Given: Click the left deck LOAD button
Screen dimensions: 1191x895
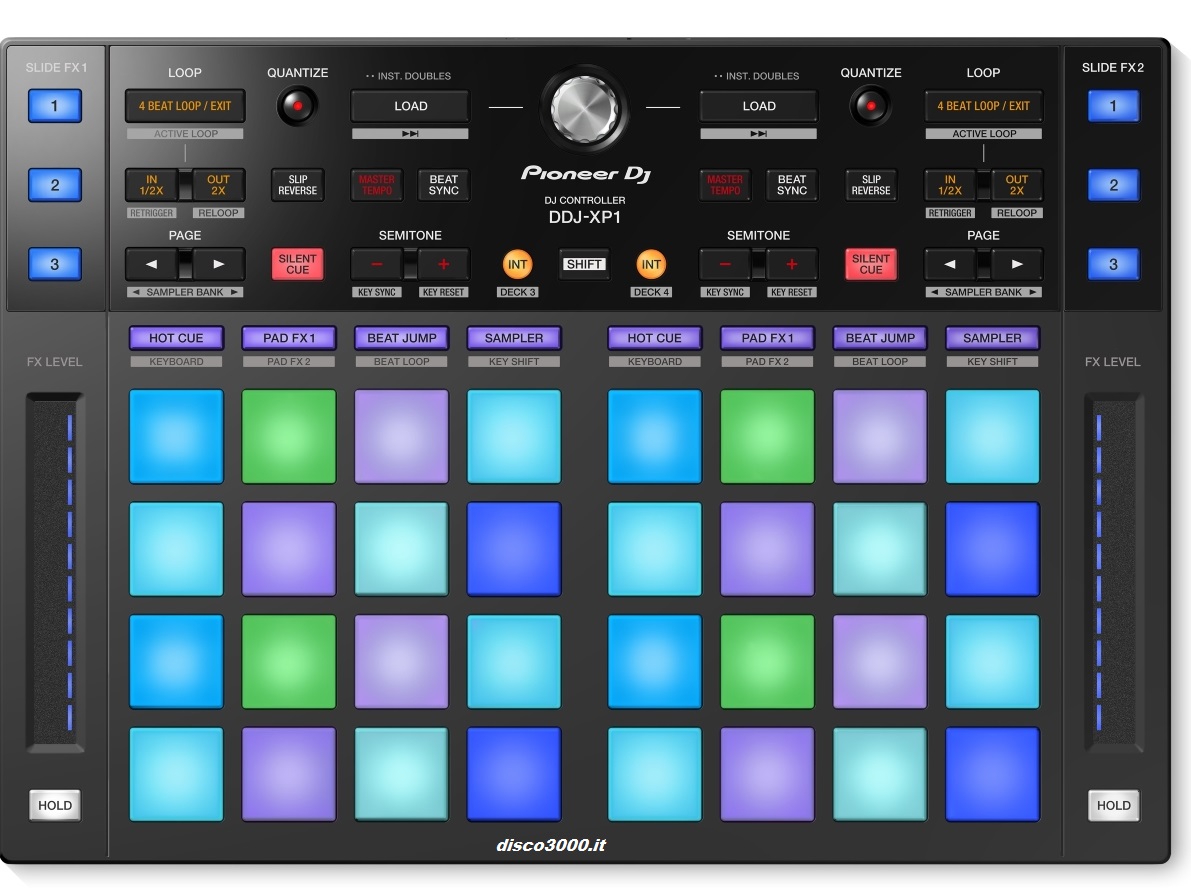Looking at the screenshot, I should pos(410,106).
